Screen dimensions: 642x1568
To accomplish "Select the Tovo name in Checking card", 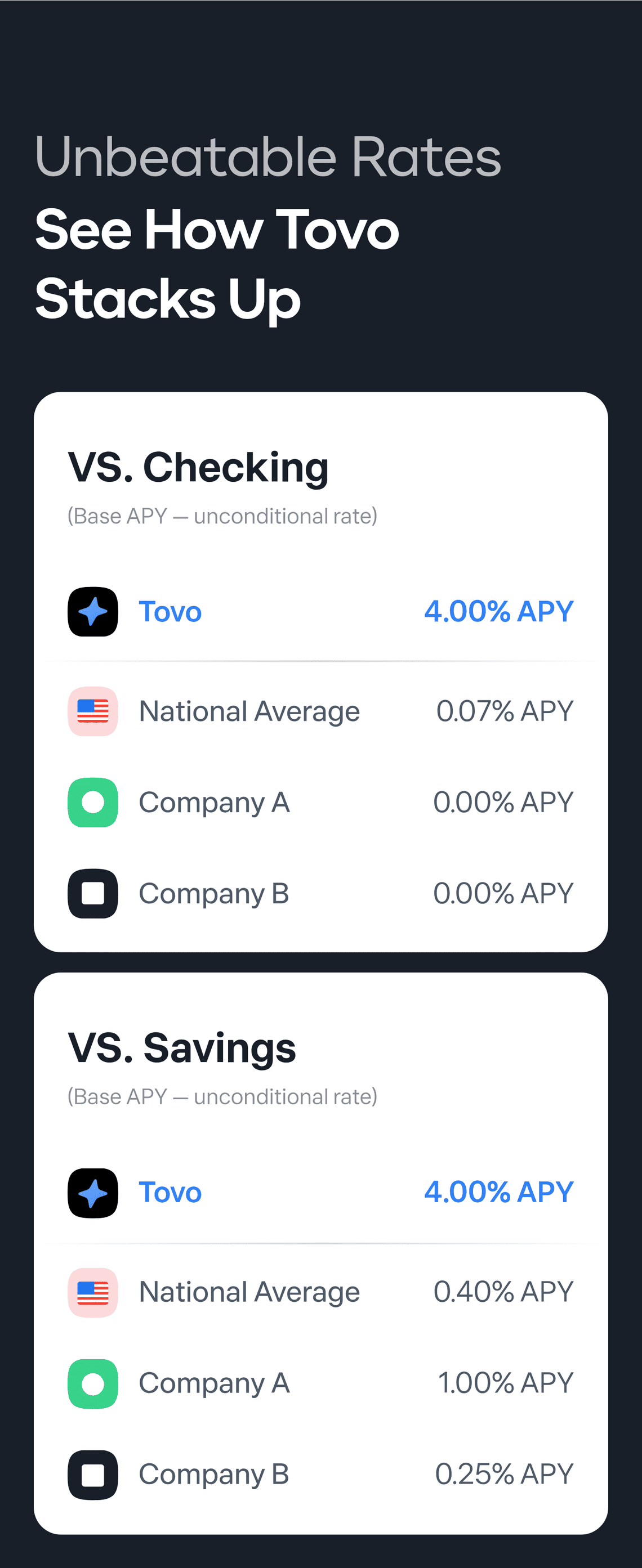I will point(170,612).
